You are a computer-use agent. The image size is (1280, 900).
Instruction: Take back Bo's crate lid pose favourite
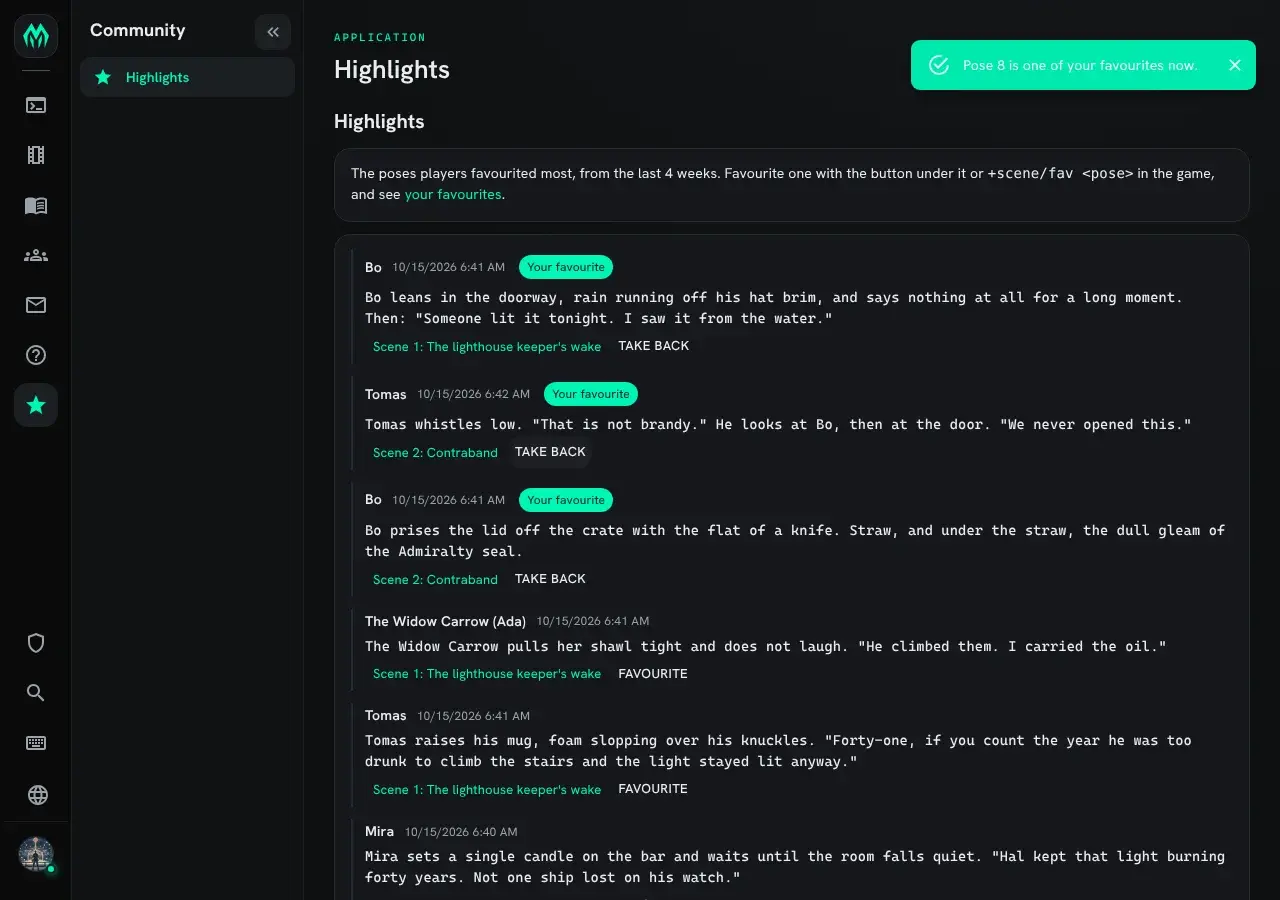[x=550, y=579]
